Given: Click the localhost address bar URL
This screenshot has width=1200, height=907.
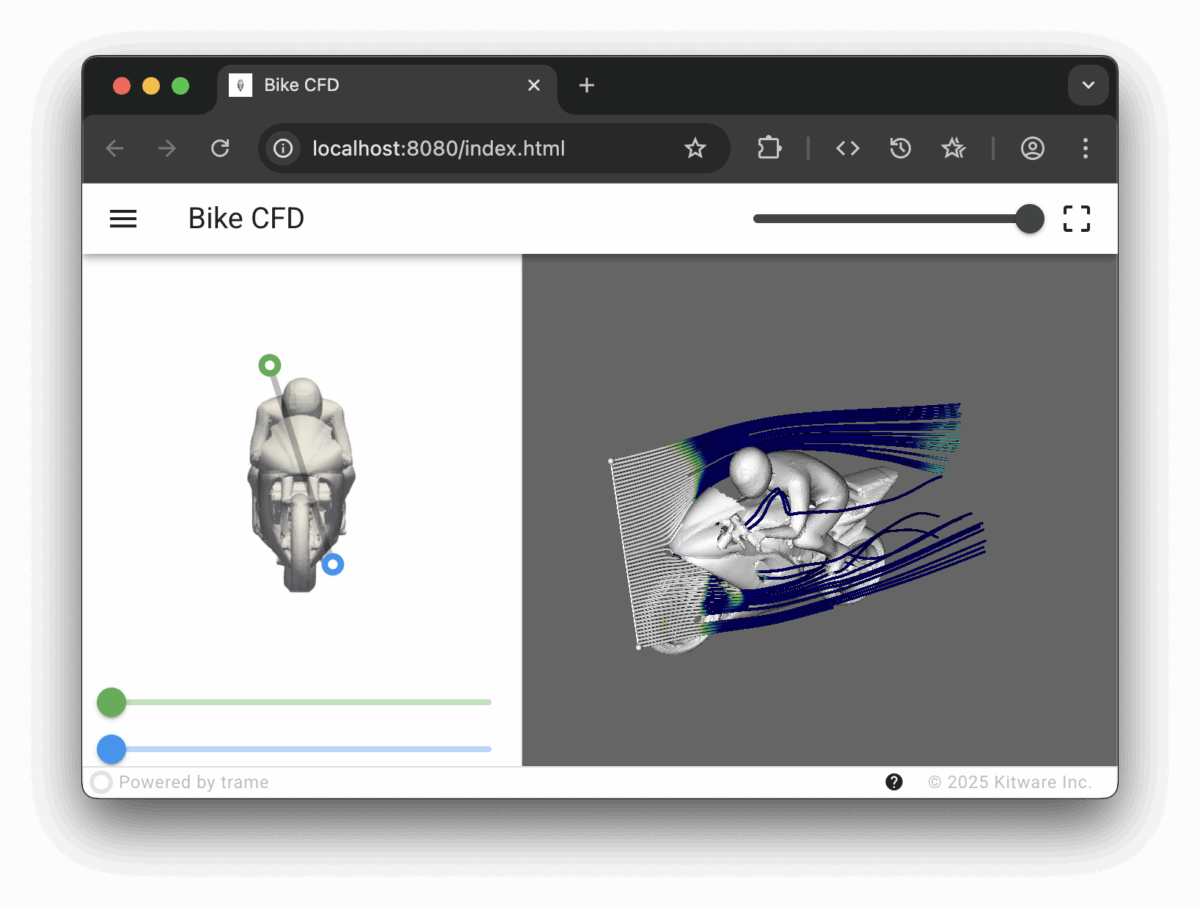Looking at the screenshot, I should (x=440, y=149).
